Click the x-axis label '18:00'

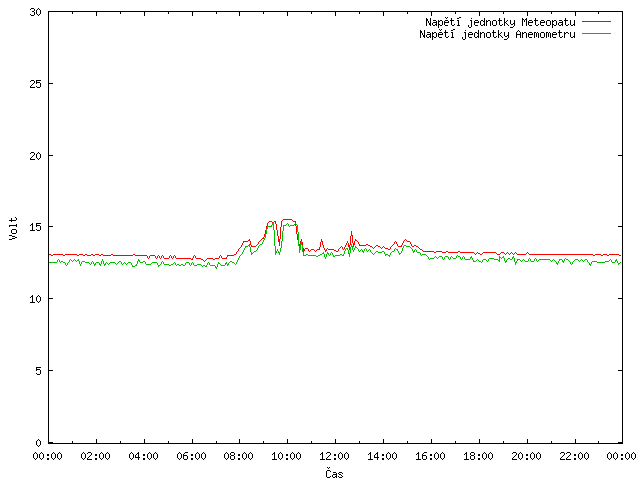pos(478,456)
